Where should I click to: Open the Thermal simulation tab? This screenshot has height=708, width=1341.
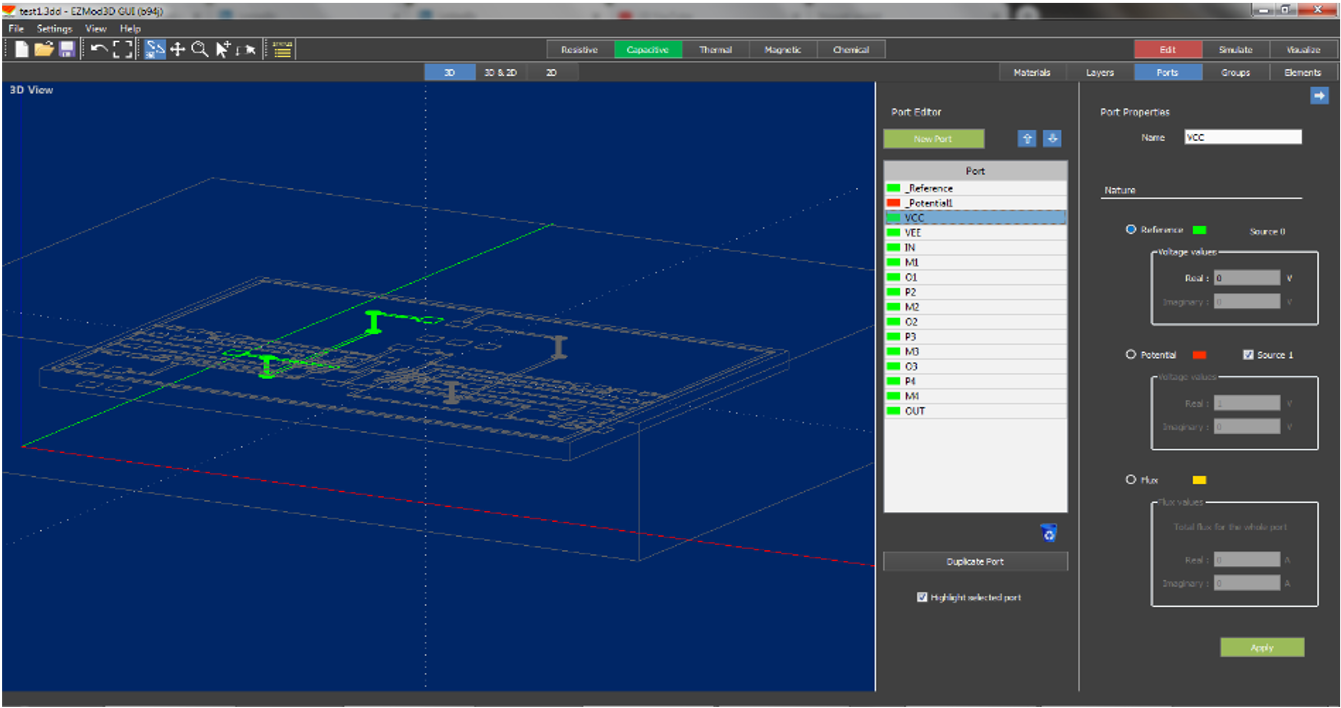click(x=715, y=49)
